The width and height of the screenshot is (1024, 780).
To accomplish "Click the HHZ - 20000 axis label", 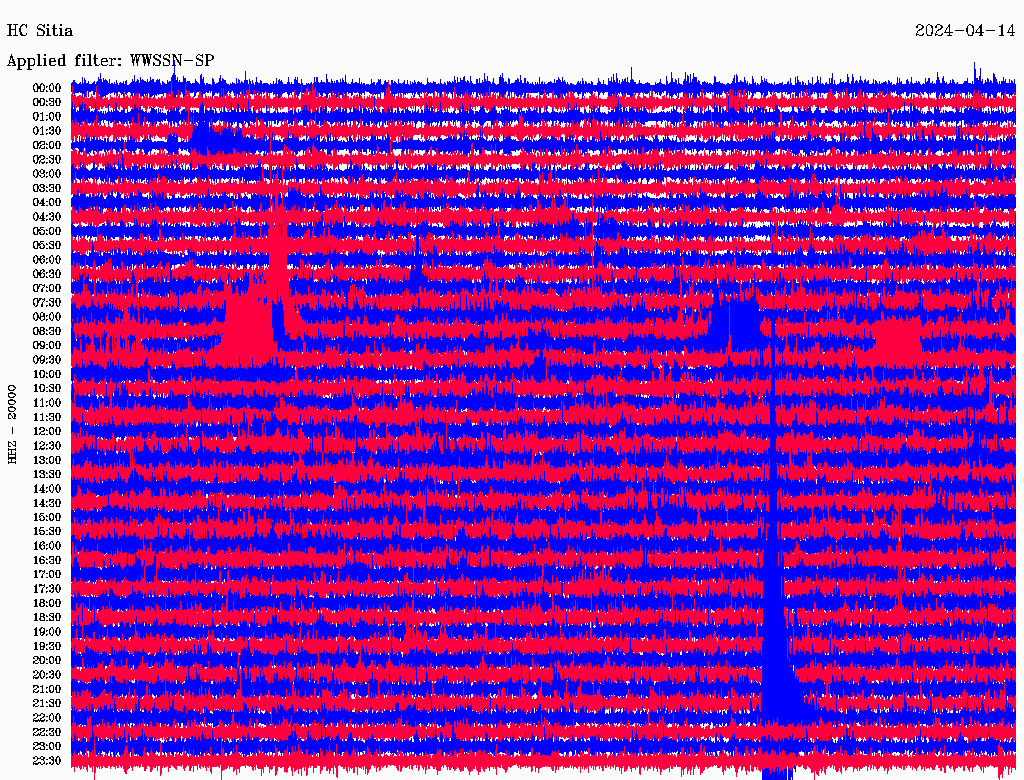I will [12, 424].
